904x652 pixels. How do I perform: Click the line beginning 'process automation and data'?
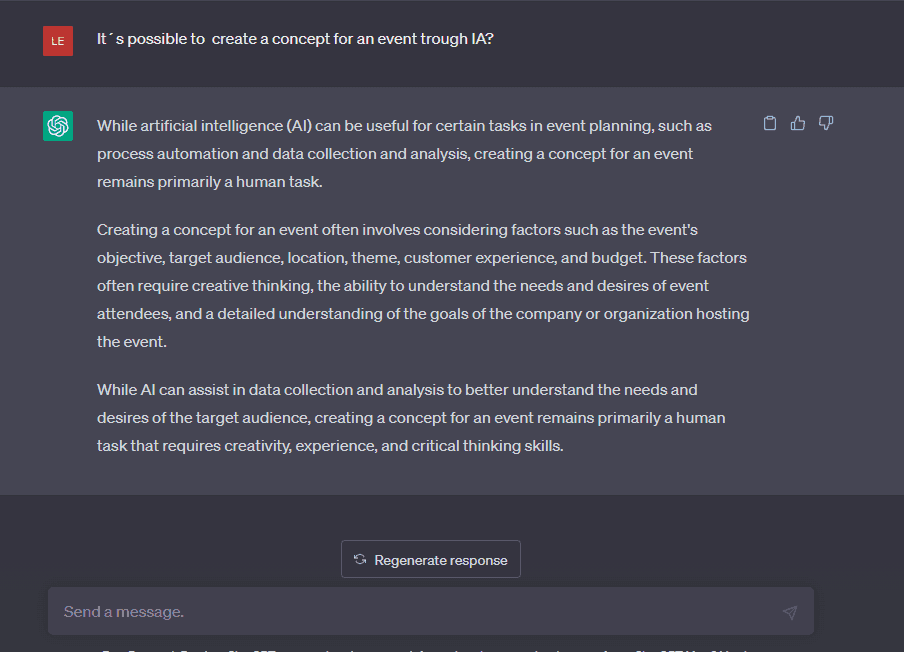(395, 154)
